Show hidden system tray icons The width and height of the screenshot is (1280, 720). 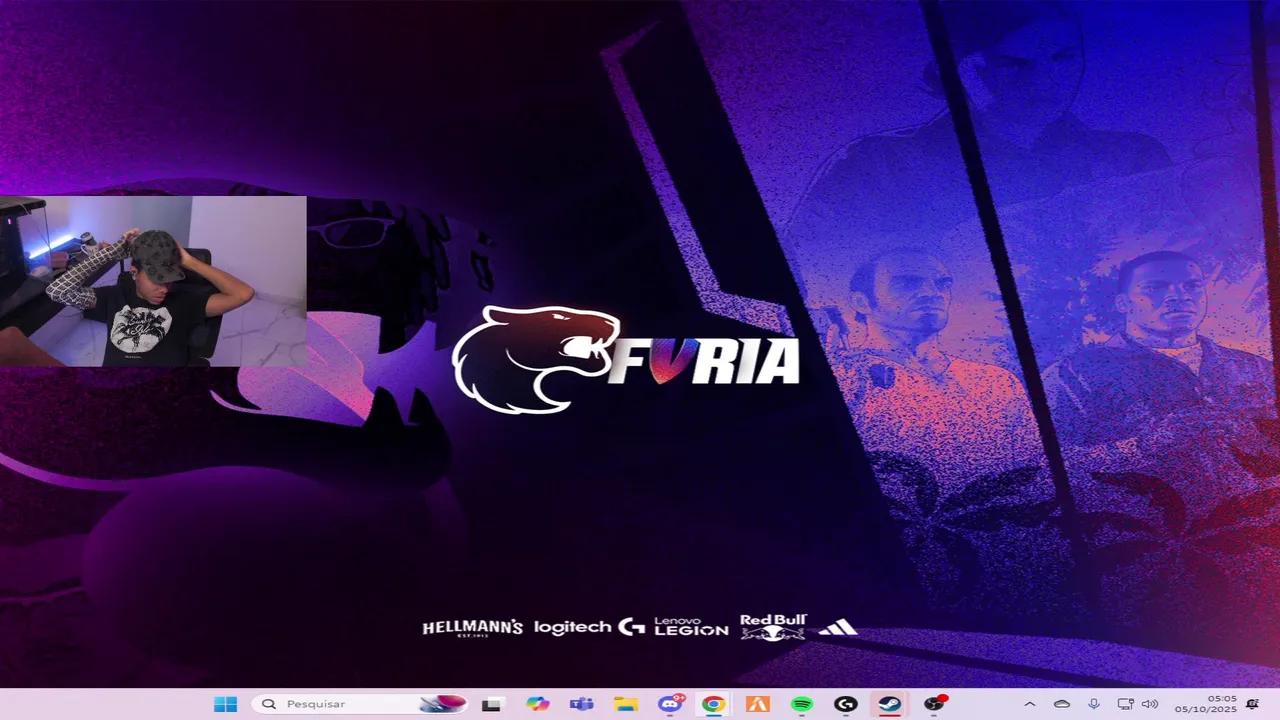(x=1029, y=704)
